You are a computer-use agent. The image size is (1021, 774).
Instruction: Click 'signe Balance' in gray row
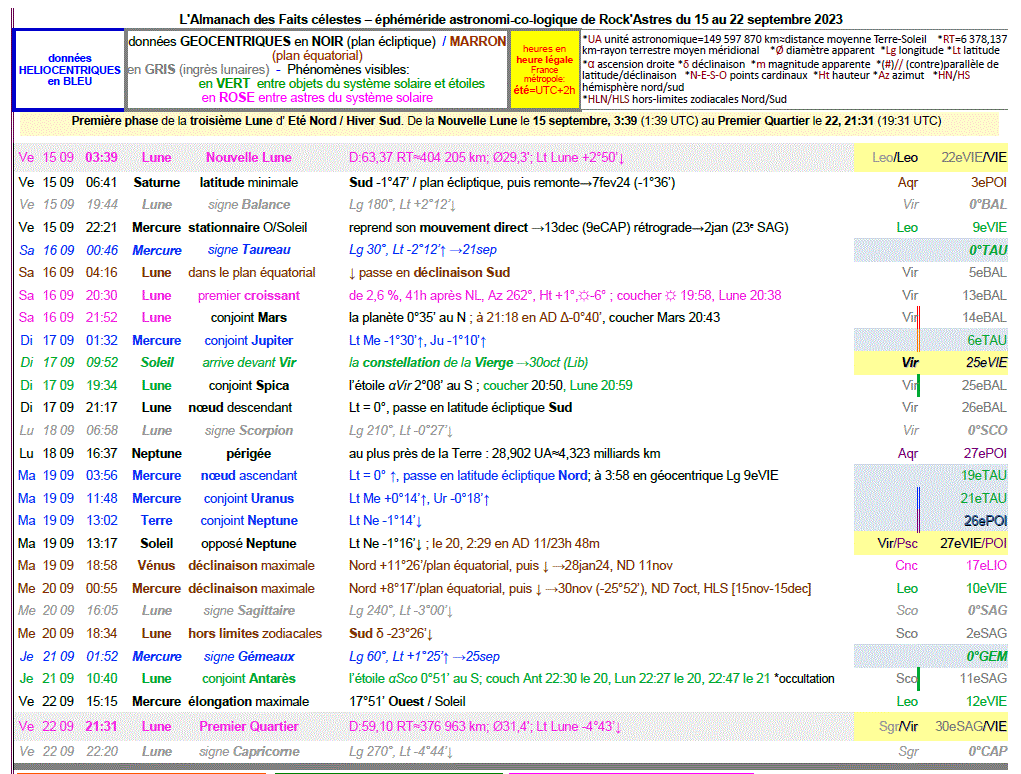[249, 204]
